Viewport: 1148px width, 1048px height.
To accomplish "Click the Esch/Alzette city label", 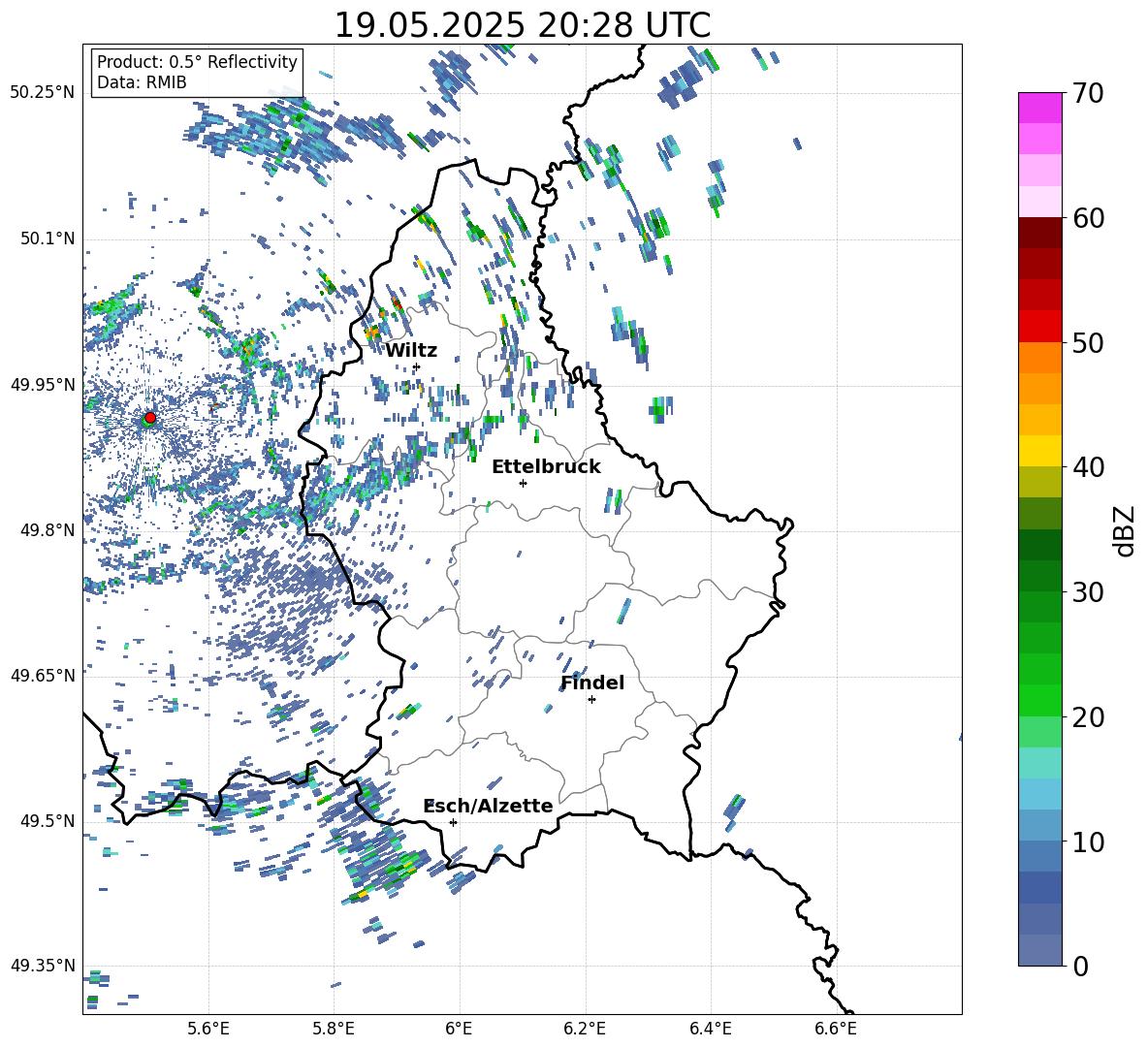I will tap(489, 806).
